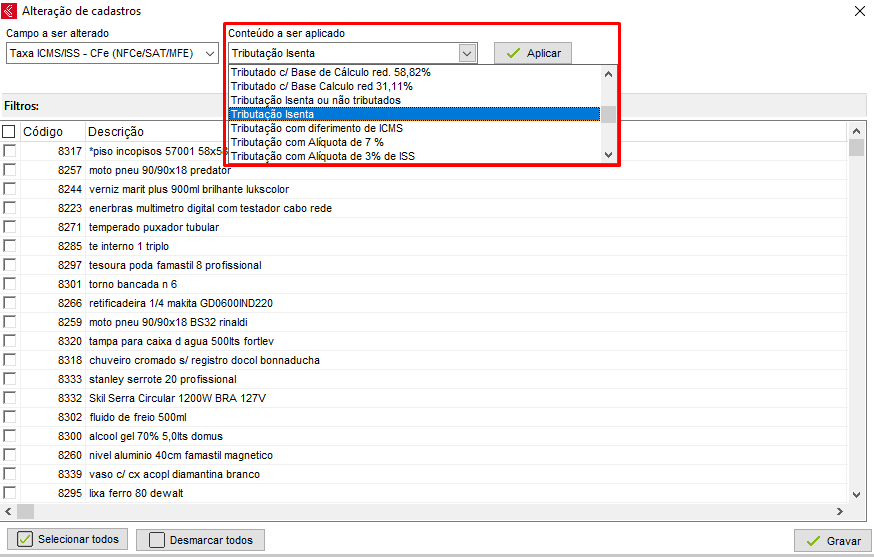The height and width of the screenshot is (557, 874).
Task: Click the green checkmark on Aplicar button
Action: (513, 53)
